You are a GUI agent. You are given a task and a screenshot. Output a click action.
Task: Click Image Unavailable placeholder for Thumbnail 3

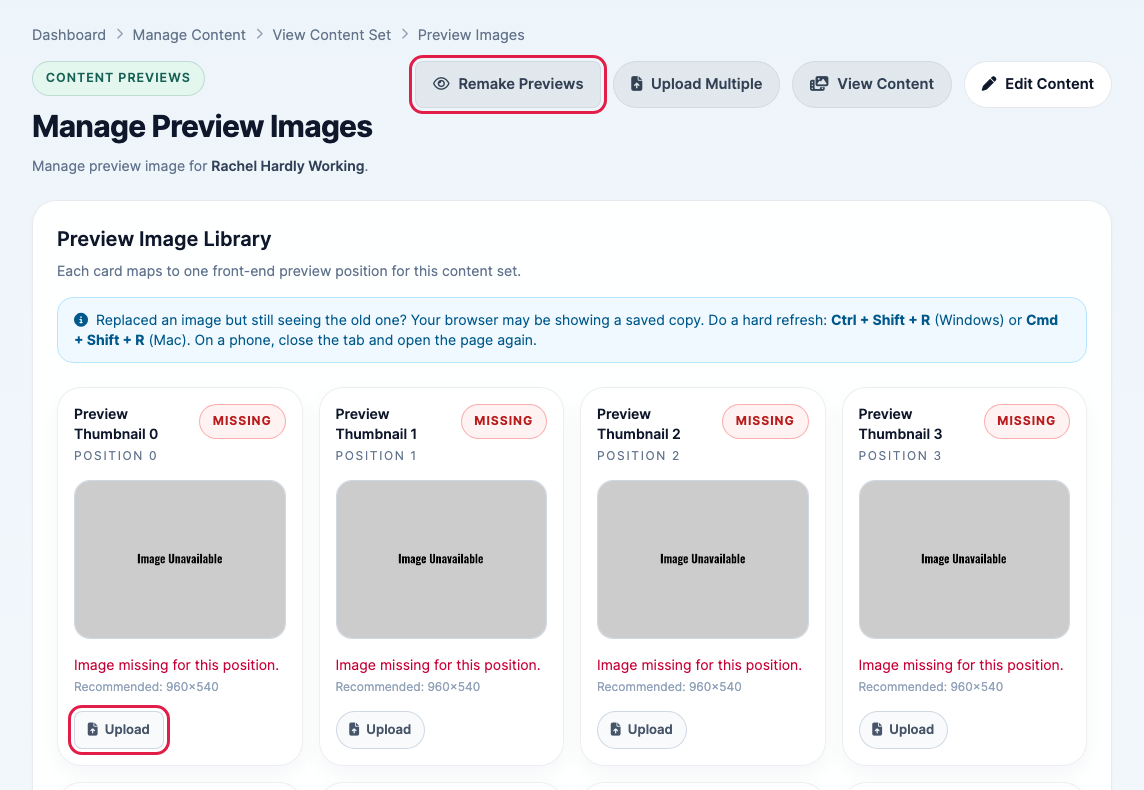pyautogui.click(x=964, y=559)
